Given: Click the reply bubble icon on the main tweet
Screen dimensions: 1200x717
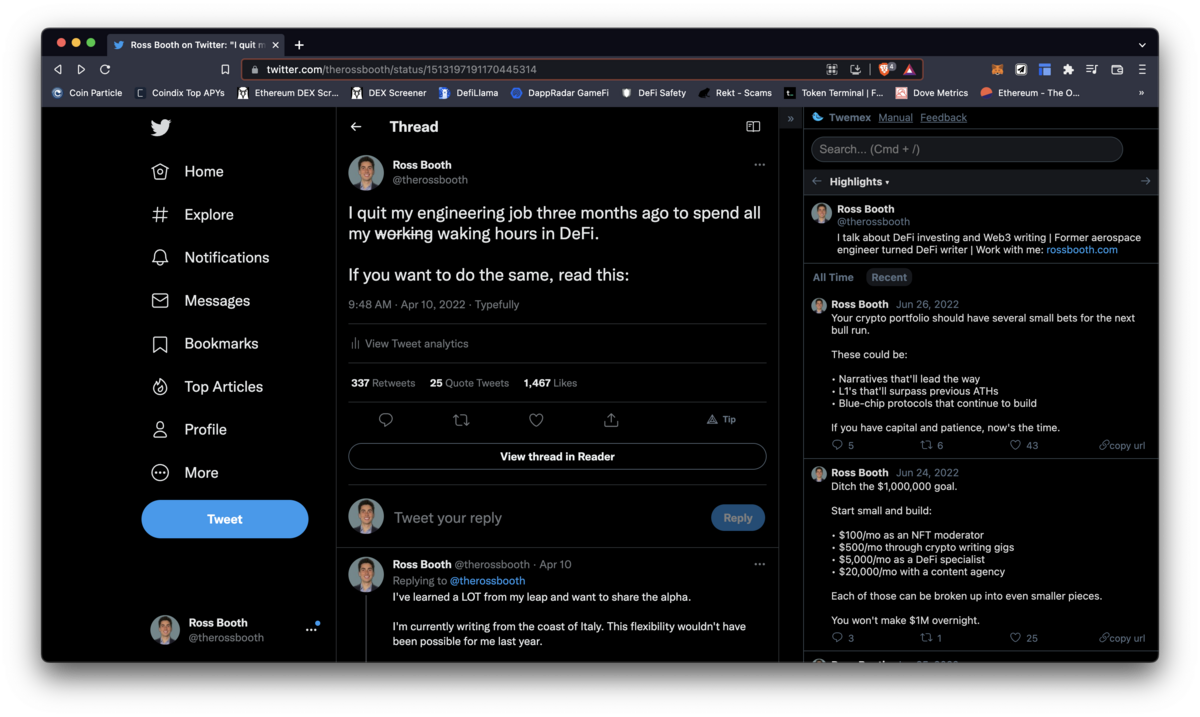Looking at the screenshot, I should point(386,420).
